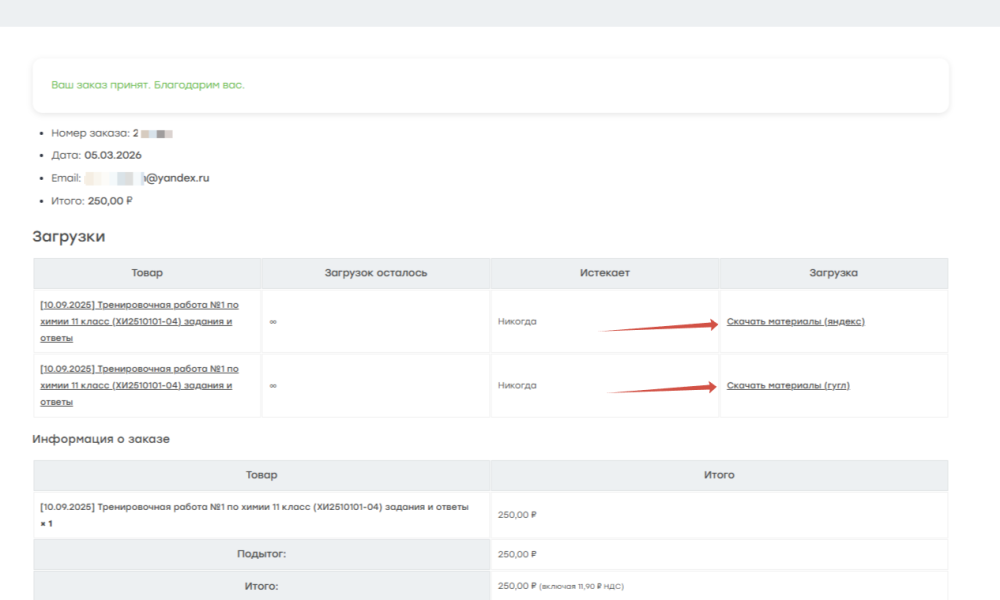Image resolution: width=1000 pixels, height=600 pixels.
Task: Click the infinity symbol in second downloads row
Action: click(273, 385)
